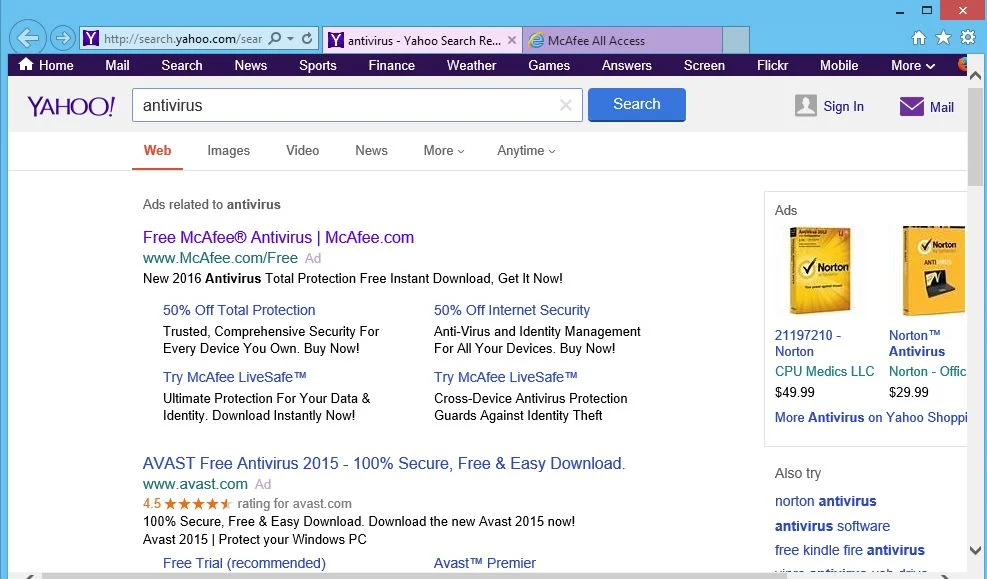
Task: Switch to the News tab under the search box
Action: (x=371, y=150)
